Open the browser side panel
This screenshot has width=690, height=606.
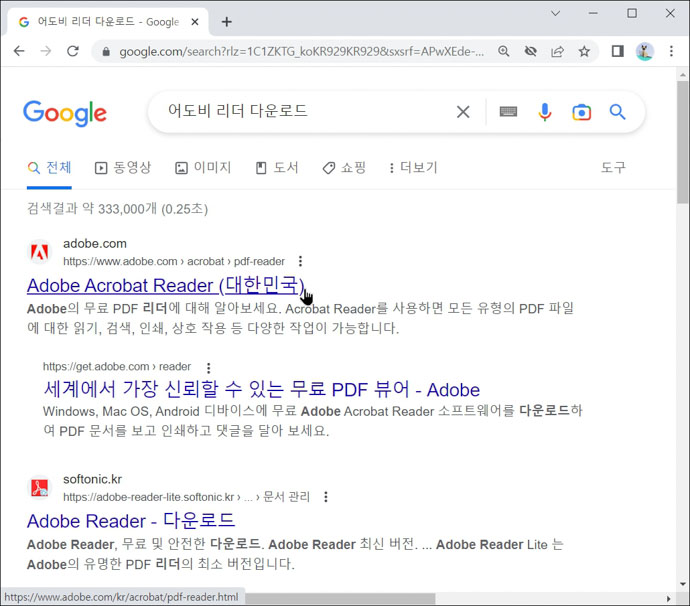point(617,51)
